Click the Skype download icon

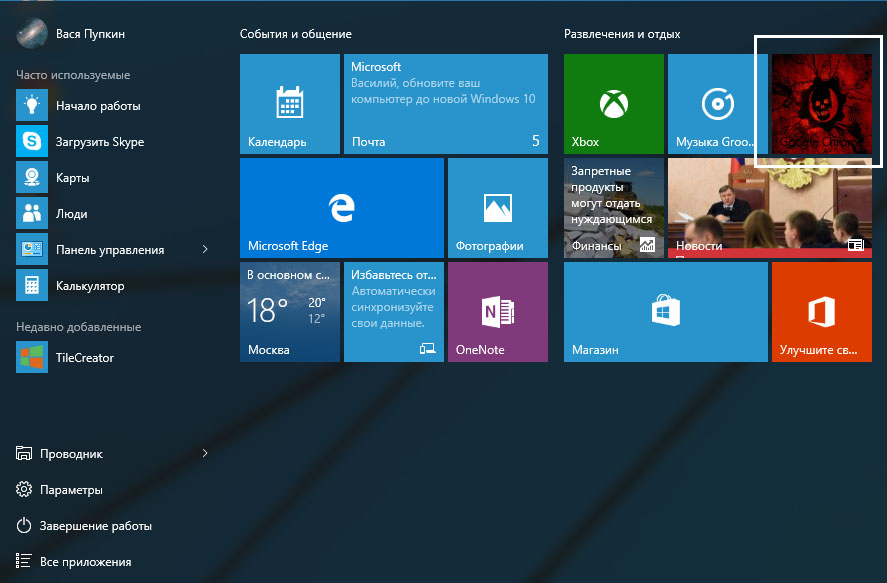(x=32, y=141)
